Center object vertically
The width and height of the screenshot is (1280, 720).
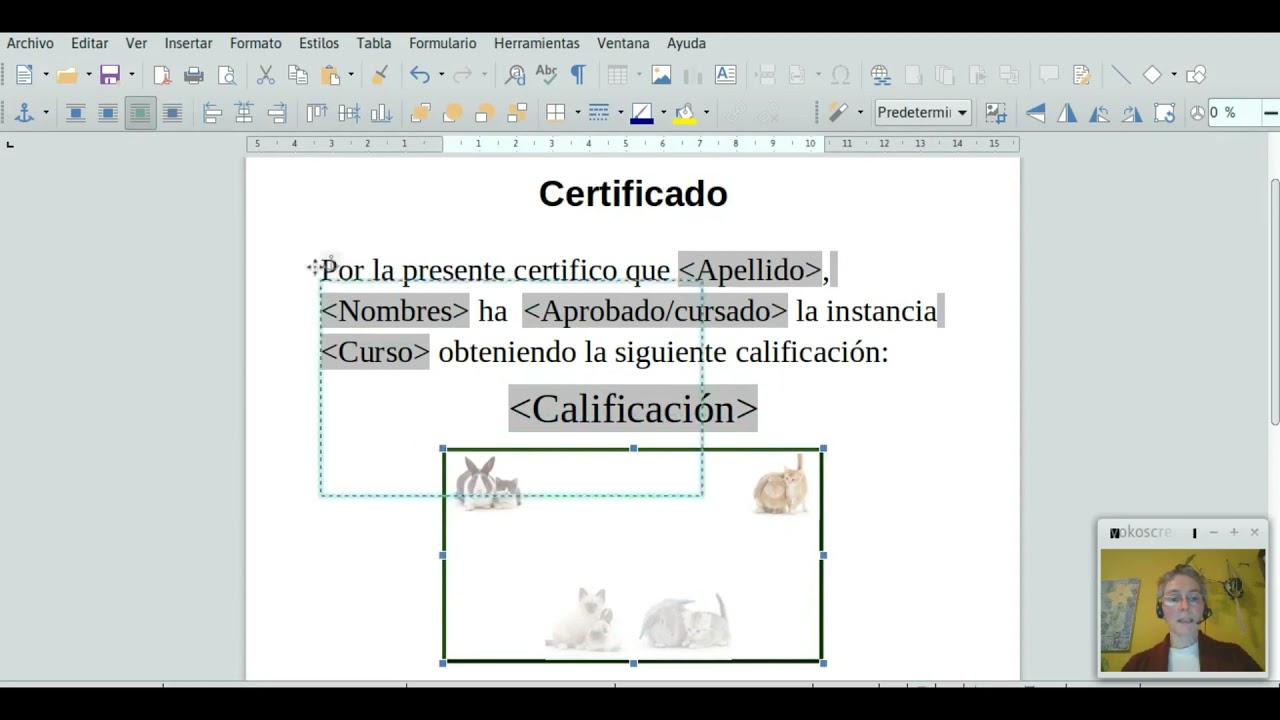(349, 113)
